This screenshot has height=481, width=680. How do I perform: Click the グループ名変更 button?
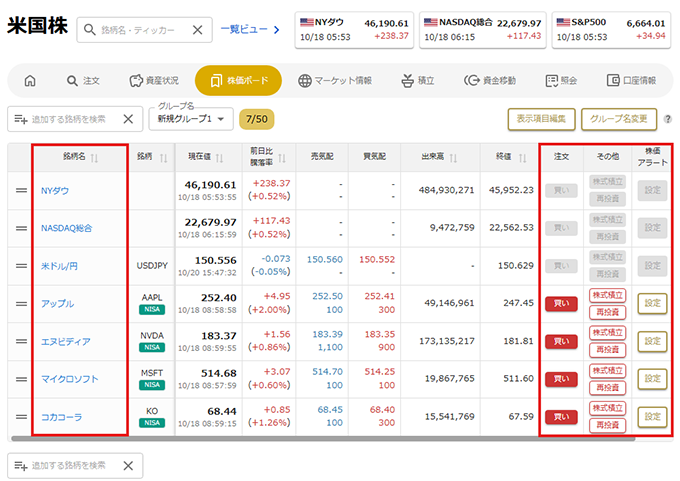click(619, 119)
